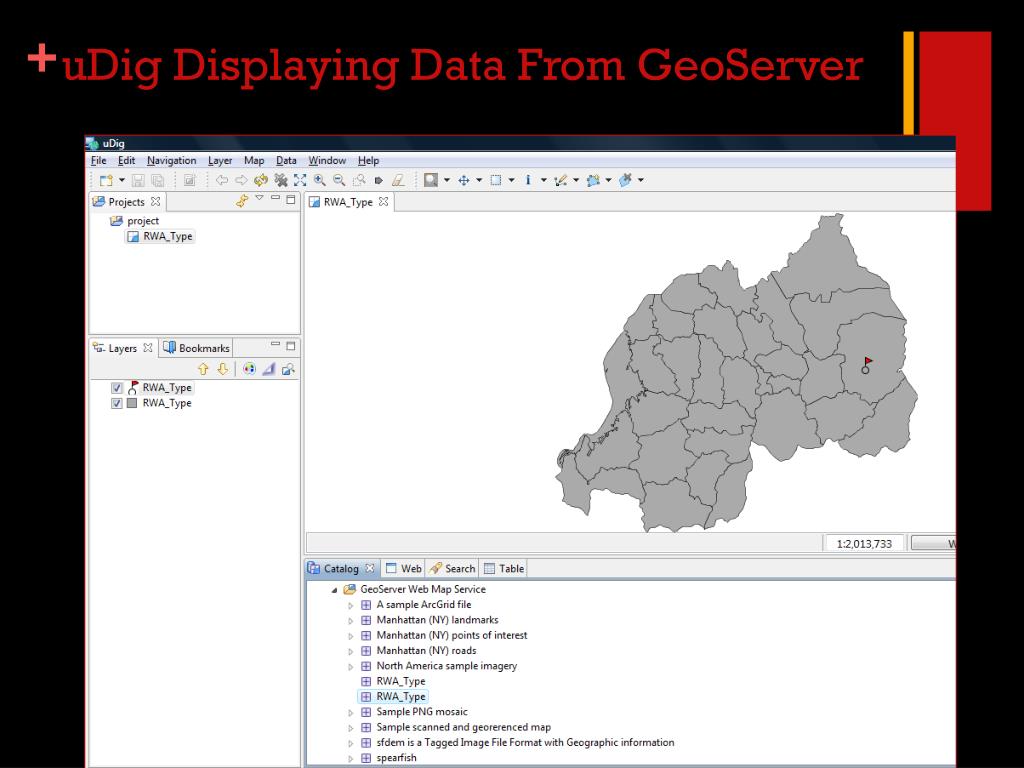Viewport: 1024px width, 768px height.
Task: Toggle visibility of the gray square RWA_Type layer
Action: pos(116,404)
